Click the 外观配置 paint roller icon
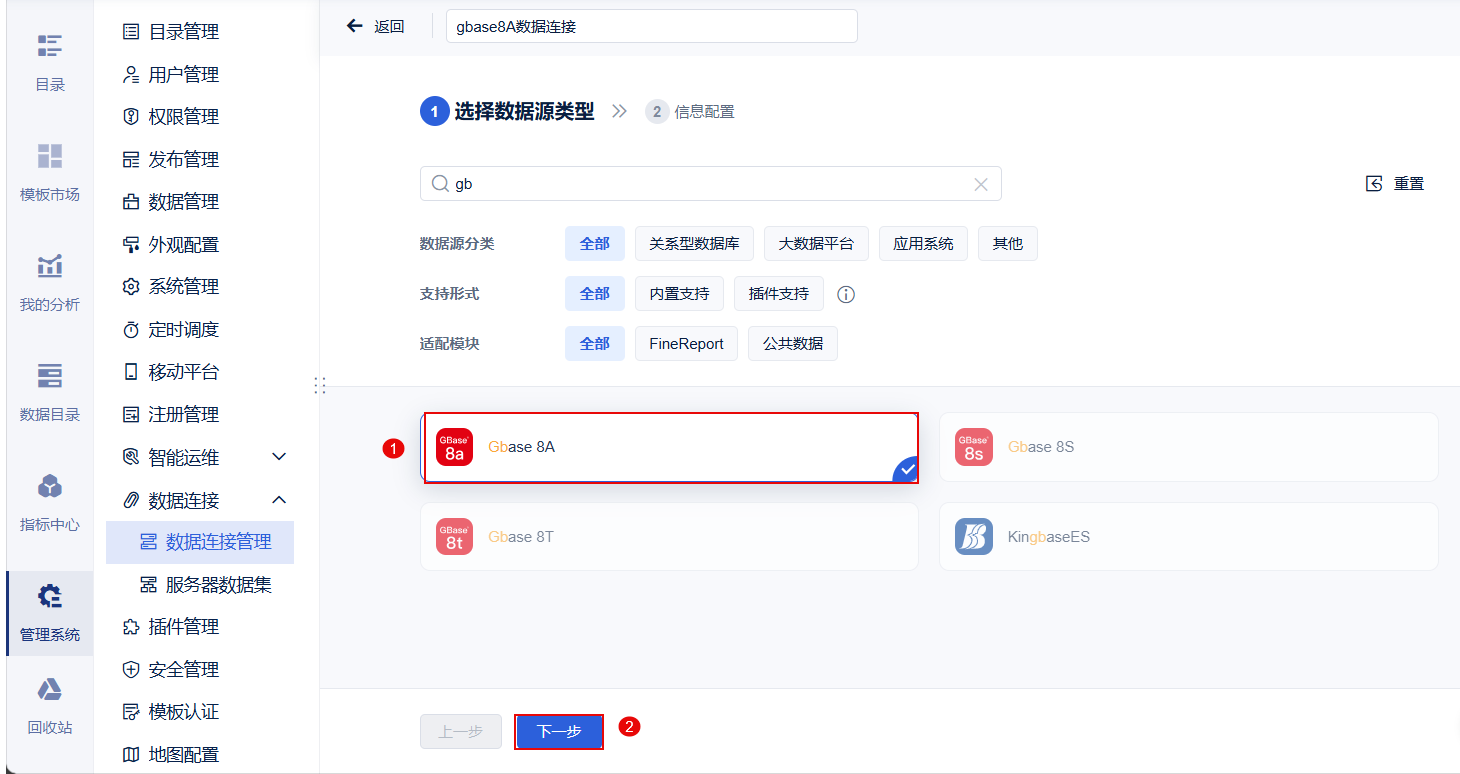Viewport: 1460px width, 774px height. pos(131,244)
